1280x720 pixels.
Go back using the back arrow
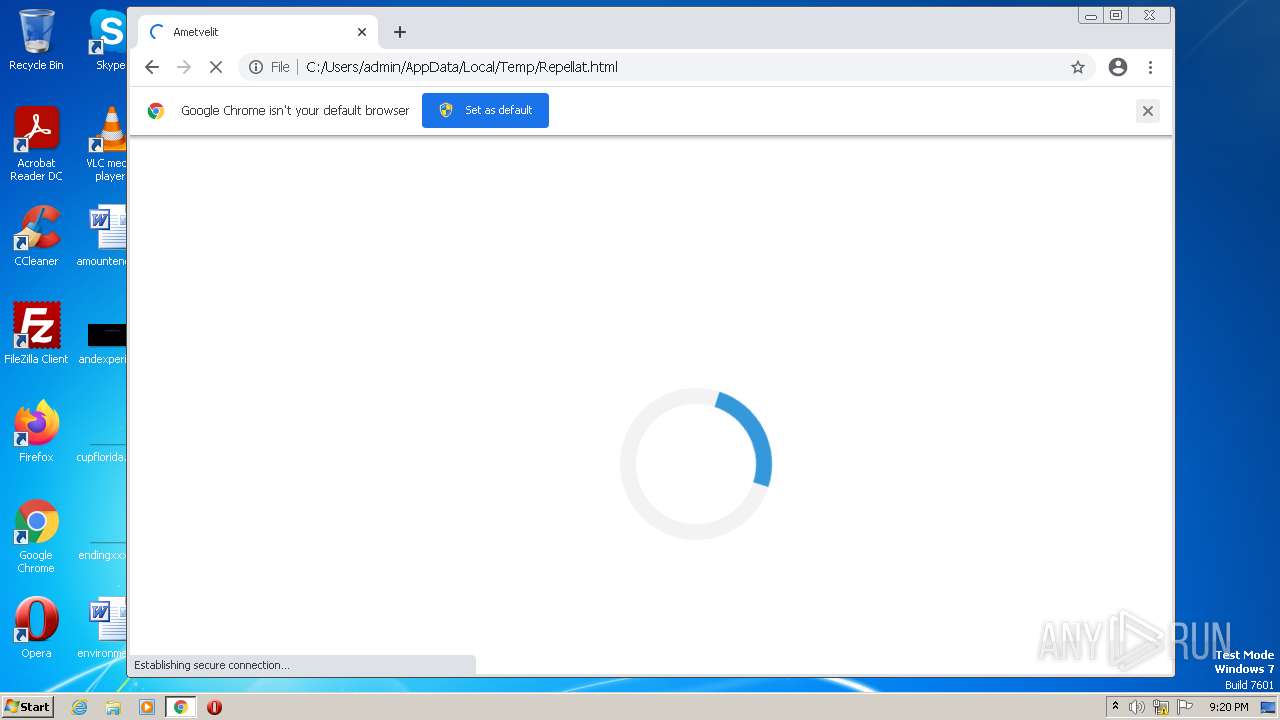[x=152, y=67]
